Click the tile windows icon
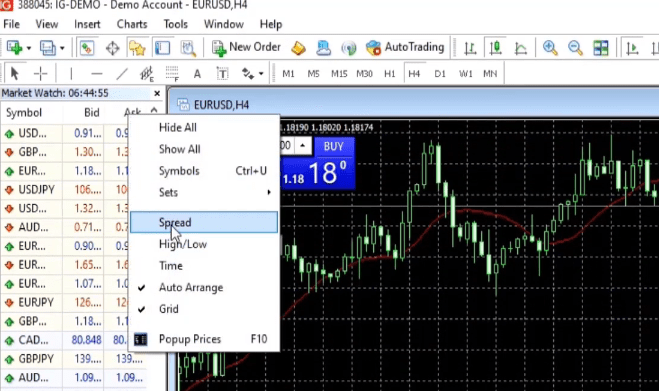659x391 pixels. click(x=601, y=48)
